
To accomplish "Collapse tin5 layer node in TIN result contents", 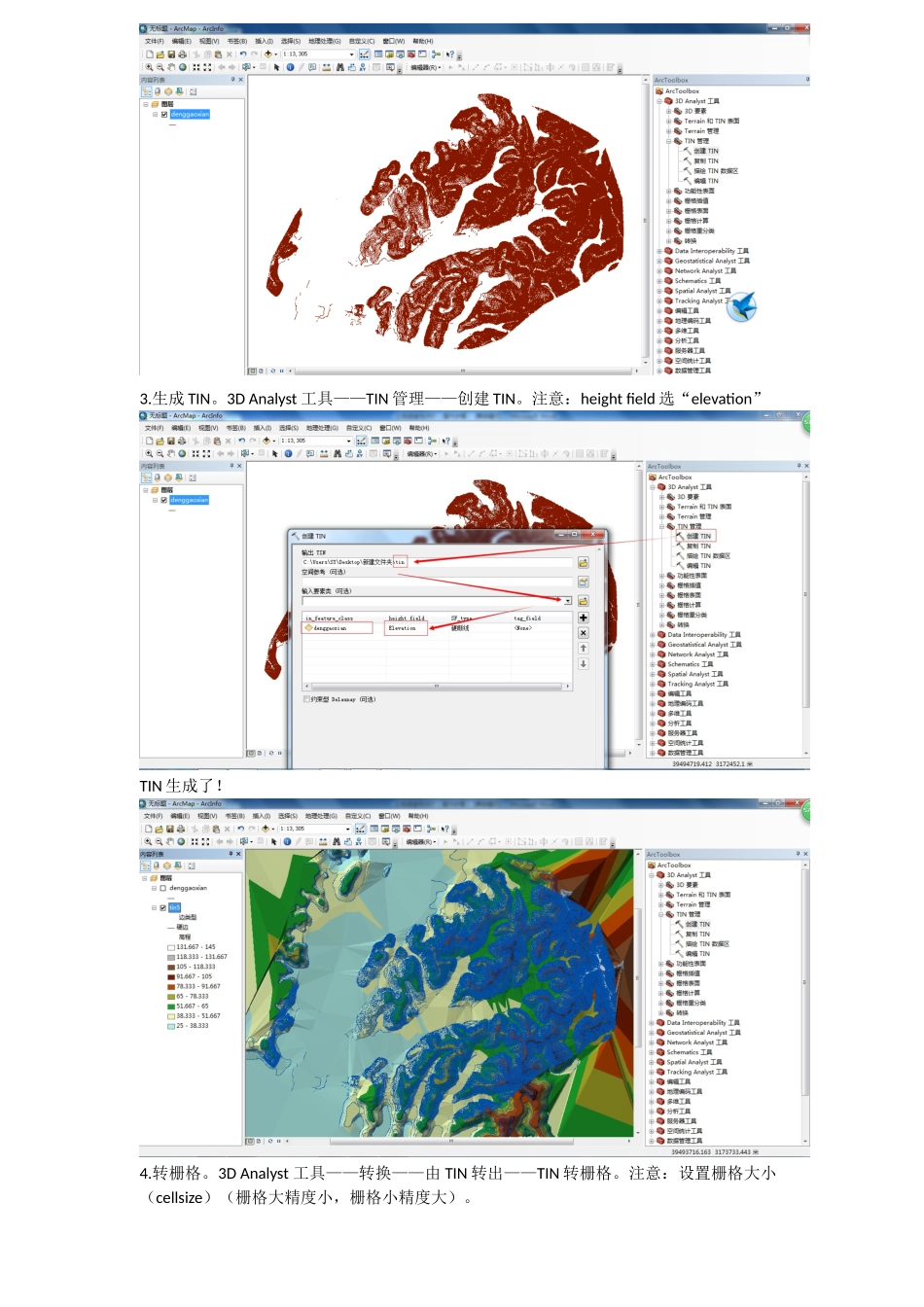I will [154, 907].
